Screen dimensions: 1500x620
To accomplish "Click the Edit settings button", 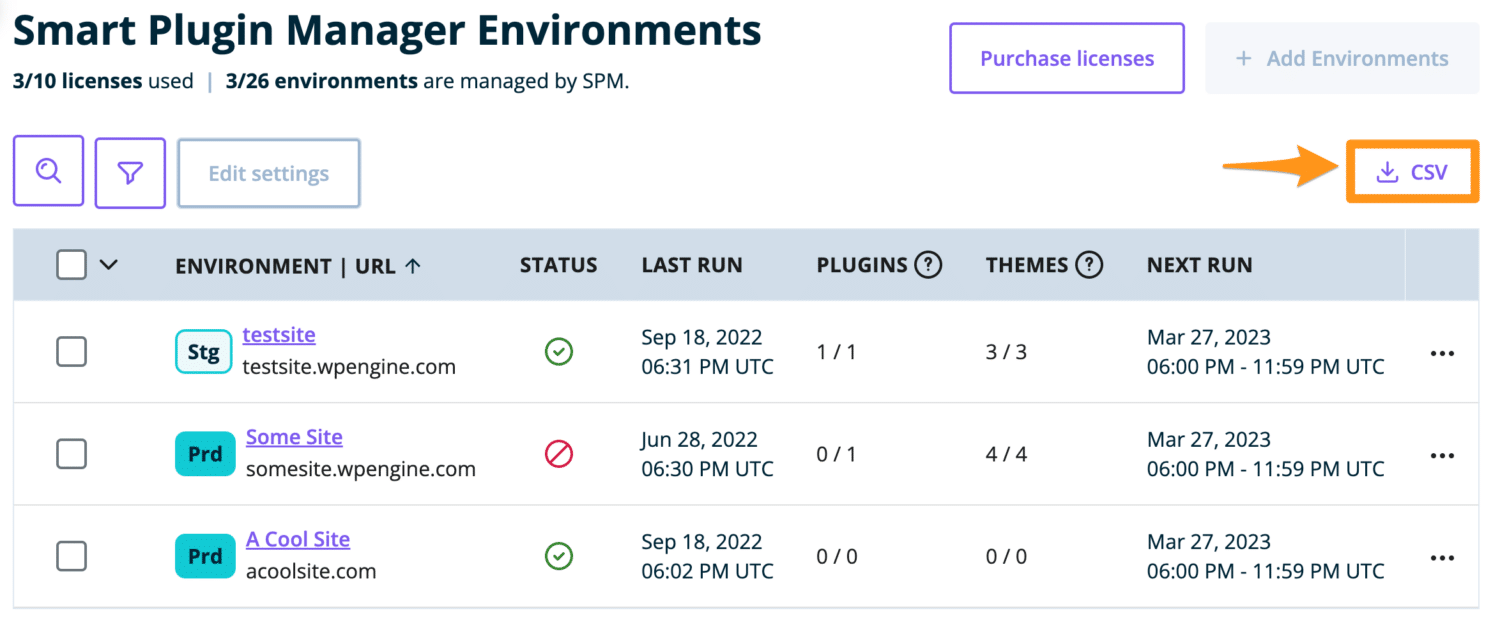I will tap(268, 172).
